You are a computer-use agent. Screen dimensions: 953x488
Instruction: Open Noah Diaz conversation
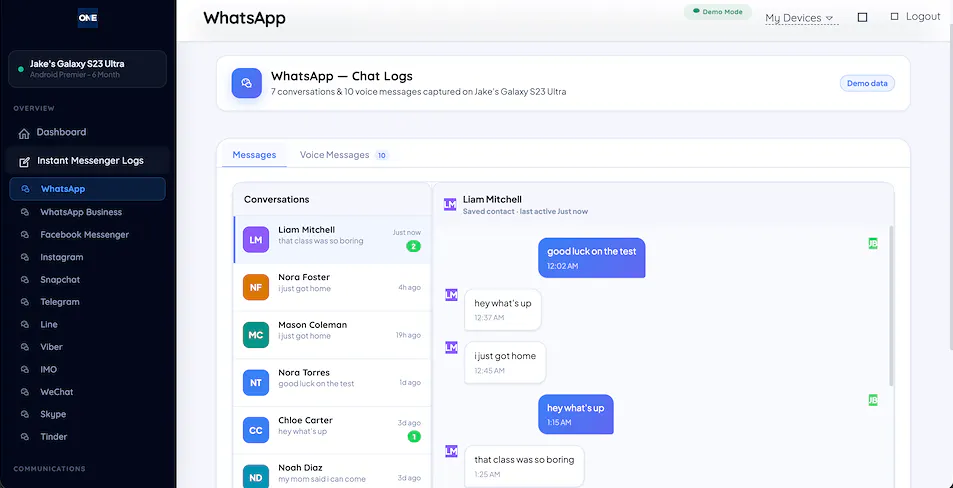pyautogui.click(x=332, y=472)
